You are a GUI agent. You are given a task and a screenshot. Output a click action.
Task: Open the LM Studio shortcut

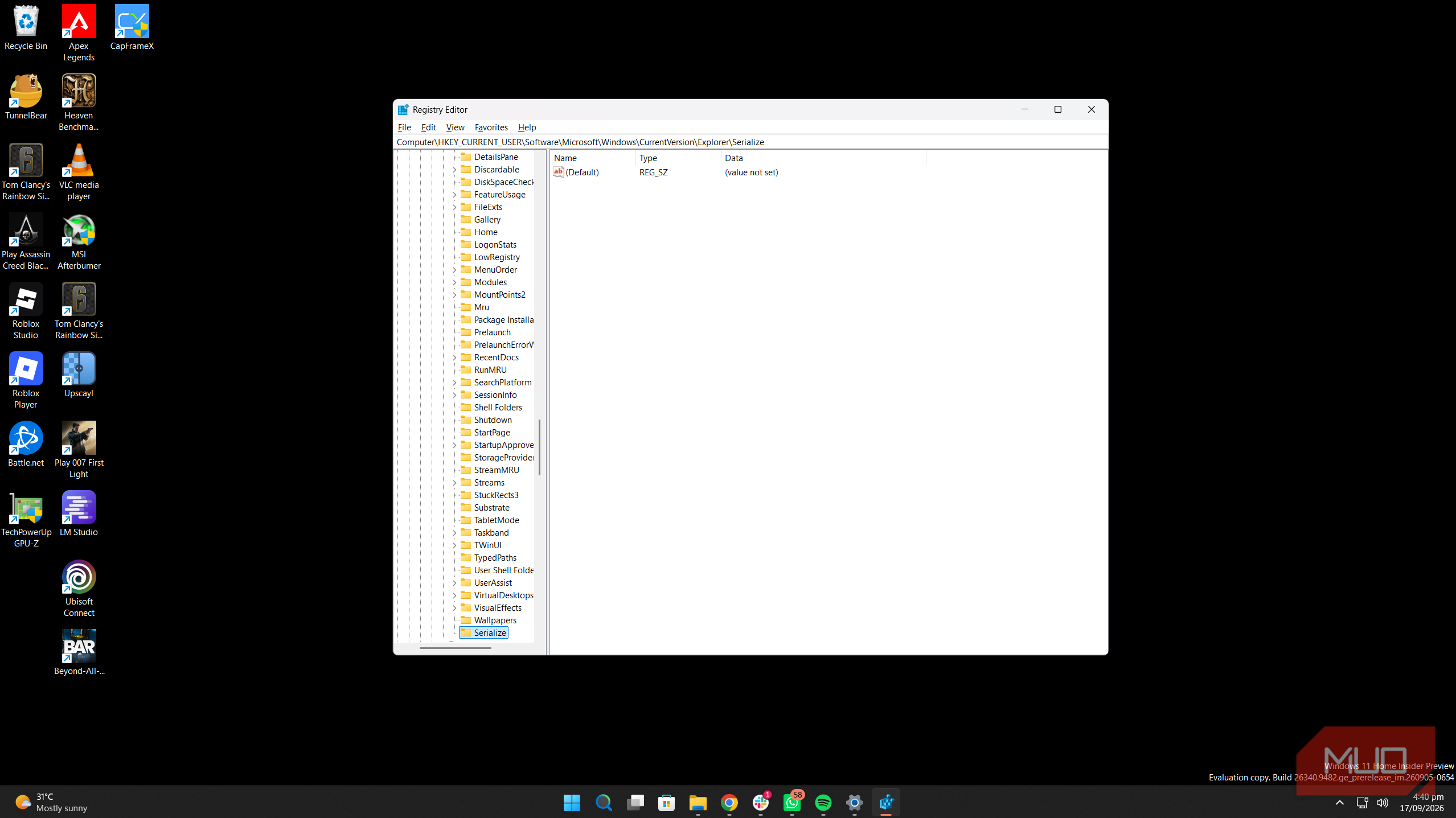(x=79, y=513)
